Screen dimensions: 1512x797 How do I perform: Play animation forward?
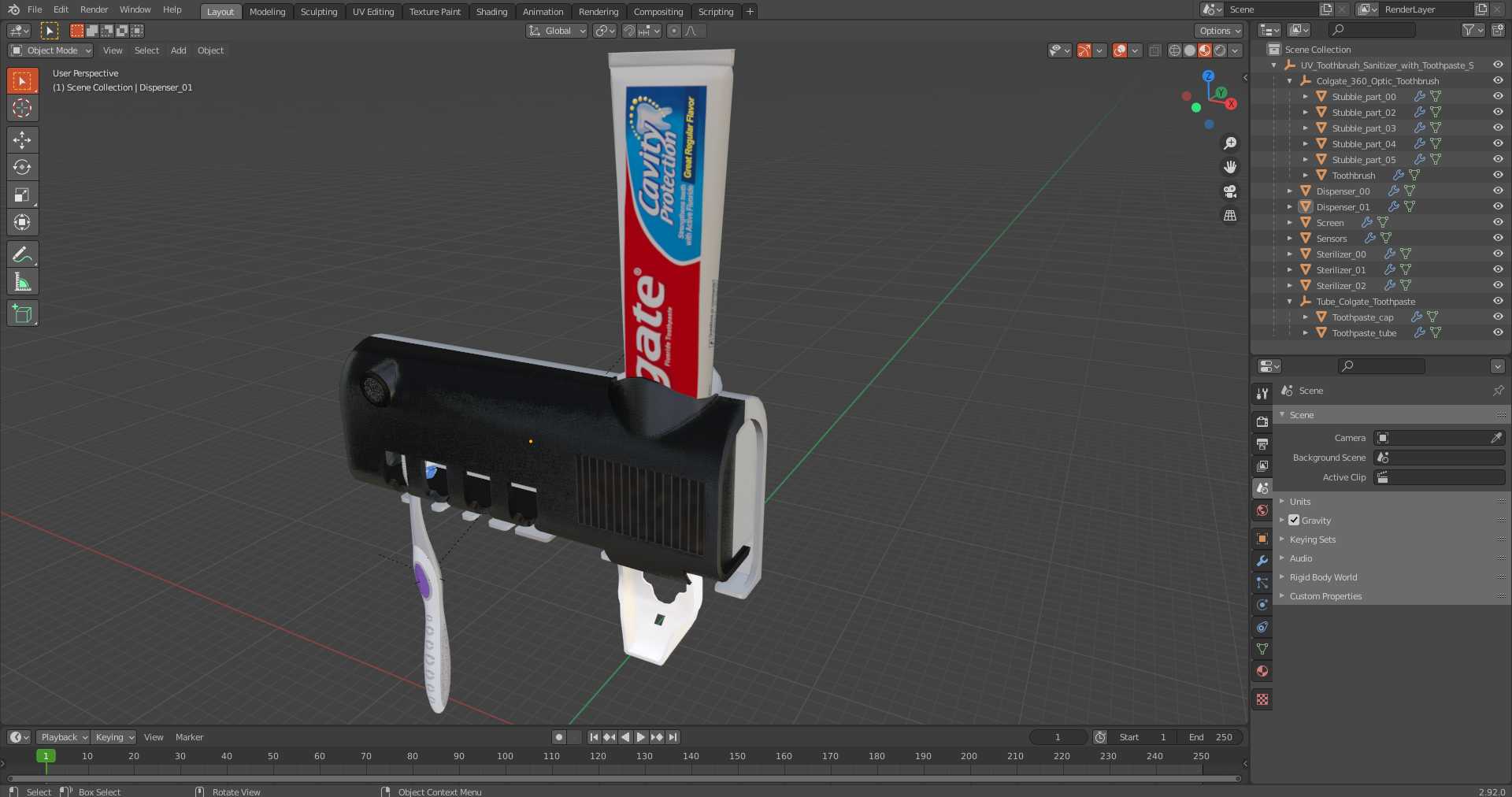click(641, 737)
